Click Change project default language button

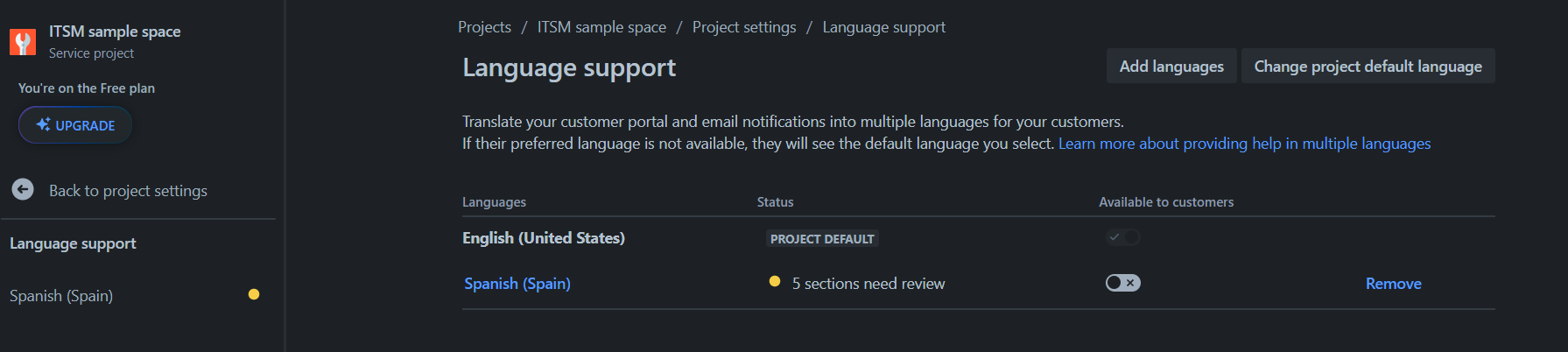point(1368,67)
